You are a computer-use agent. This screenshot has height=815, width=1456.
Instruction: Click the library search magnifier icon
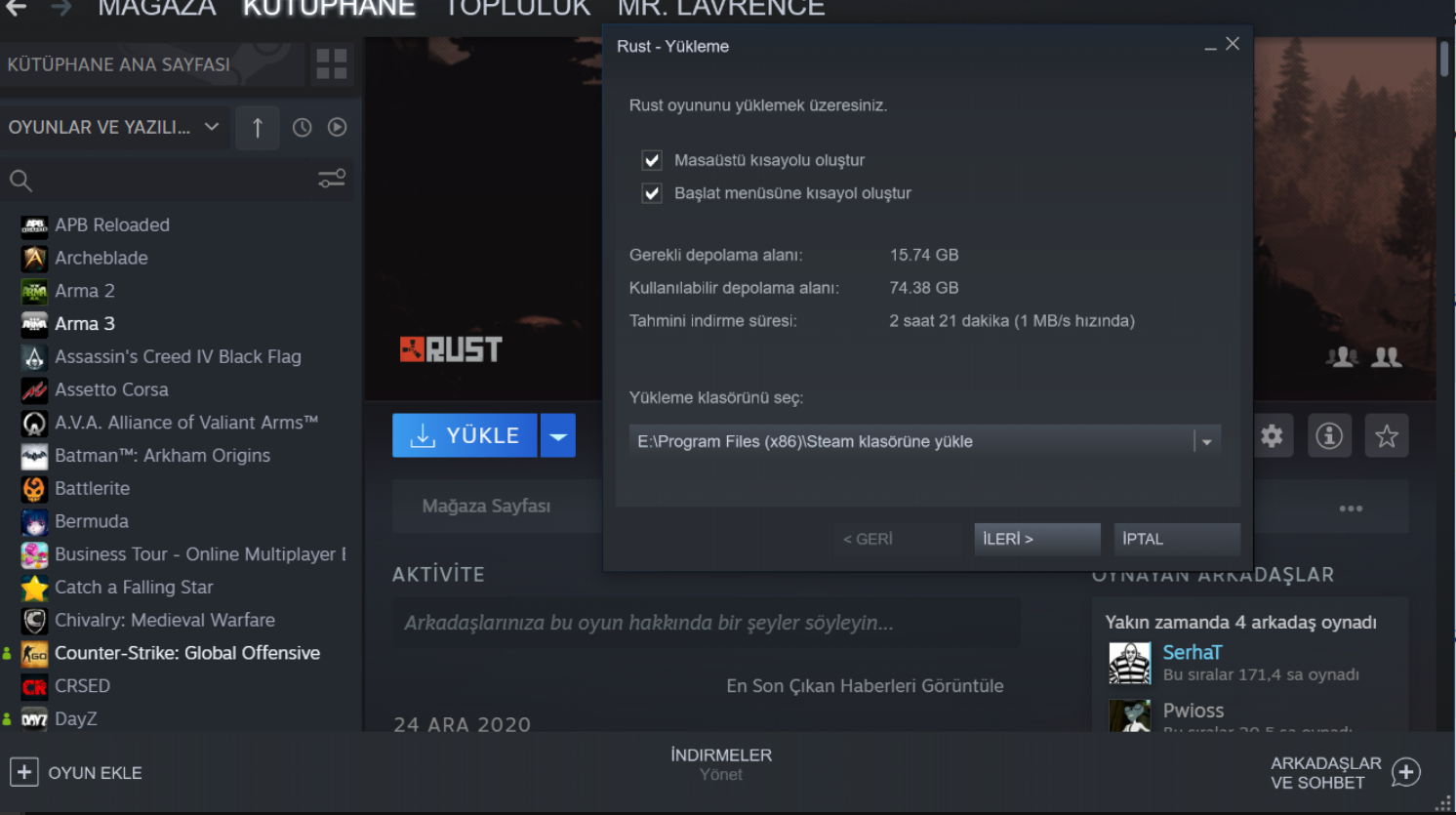[20, 181]
